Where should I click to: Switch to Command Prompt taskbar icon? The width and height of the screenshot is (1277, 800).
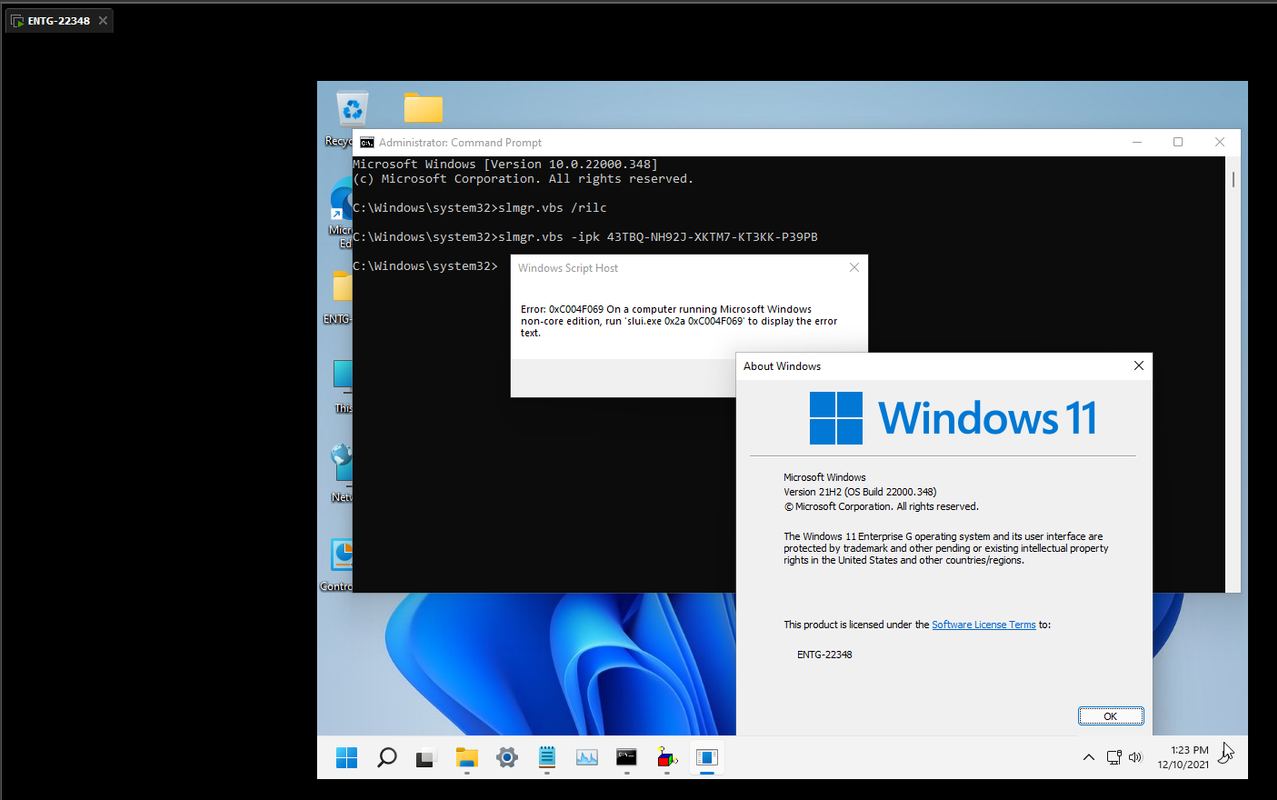[x=627, y=758]
